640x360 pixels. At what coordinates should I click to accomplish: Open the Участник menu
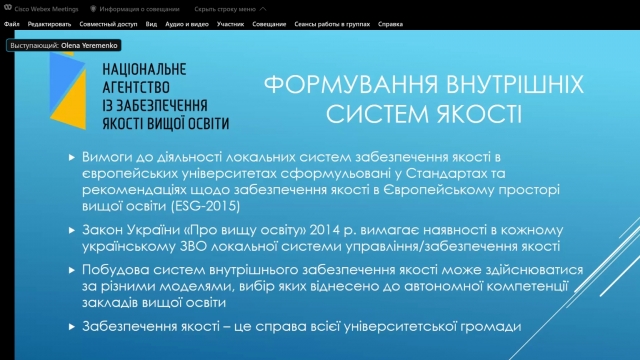click(231, 24)
